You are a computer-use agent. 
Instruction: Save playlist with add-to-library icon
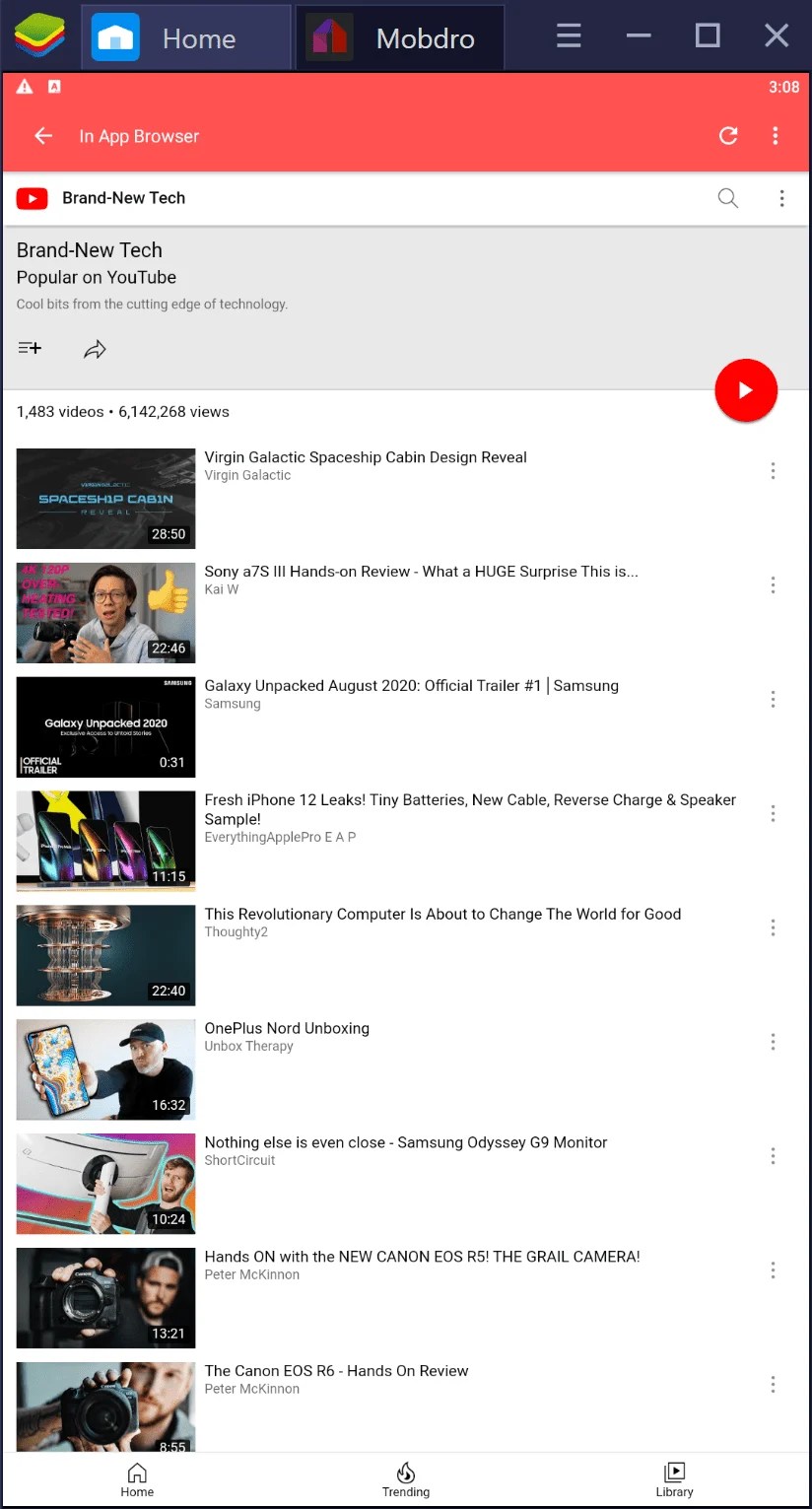point(30,348)
